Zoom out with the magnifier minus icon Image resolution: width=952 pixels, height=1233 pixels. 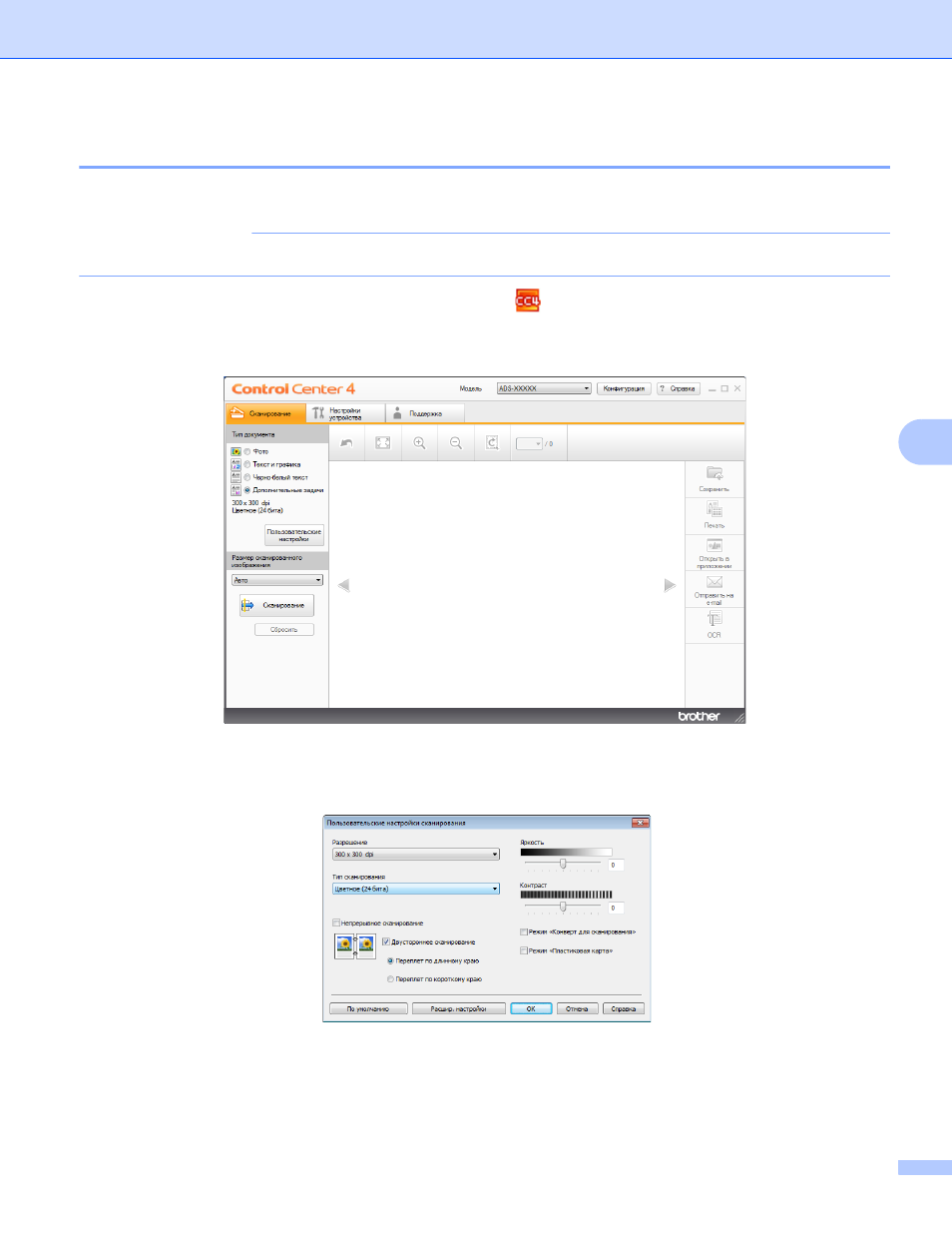455,442
